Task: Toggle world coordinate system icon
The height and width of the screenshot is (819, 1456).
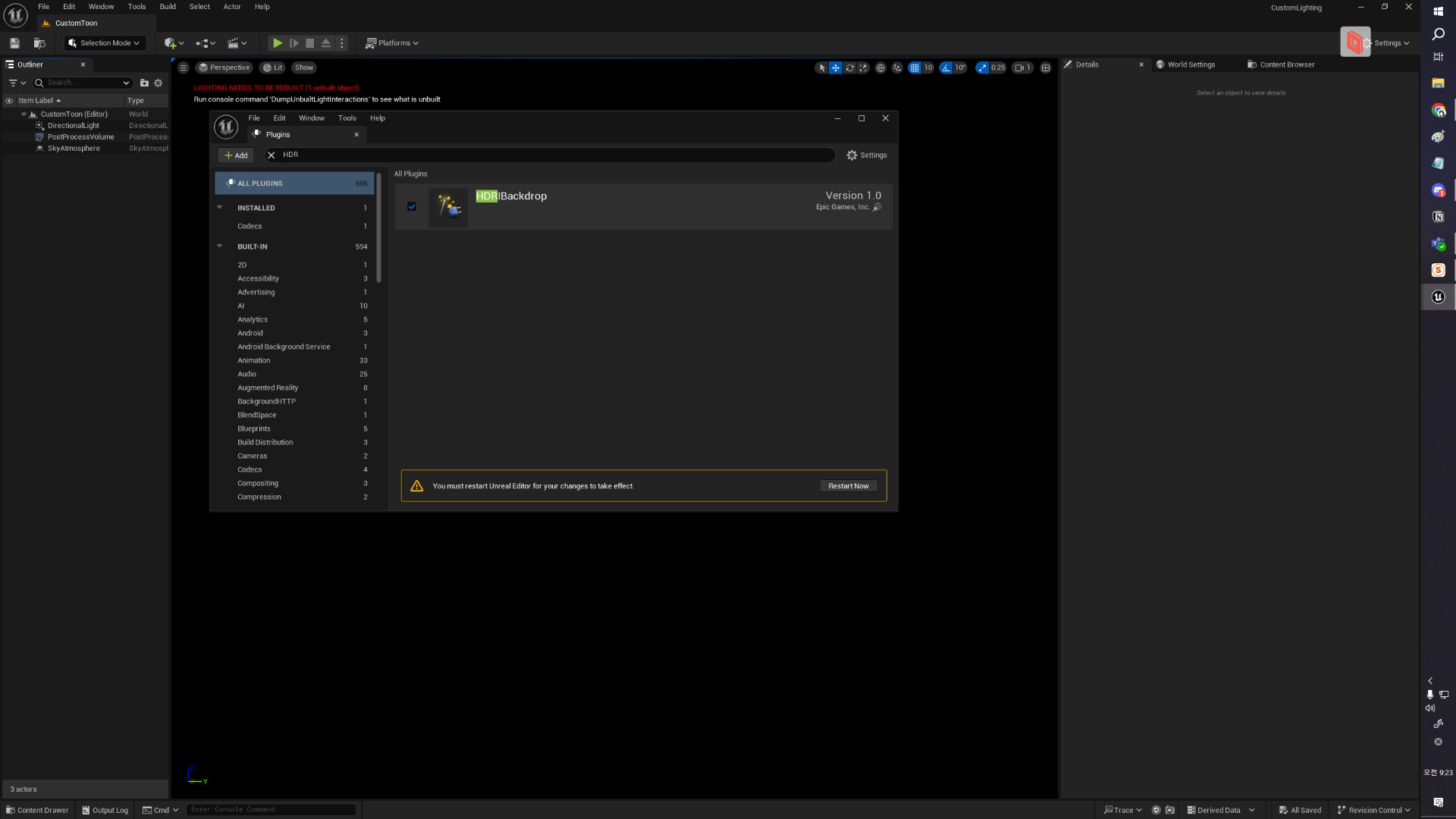Action: point(880,68)
